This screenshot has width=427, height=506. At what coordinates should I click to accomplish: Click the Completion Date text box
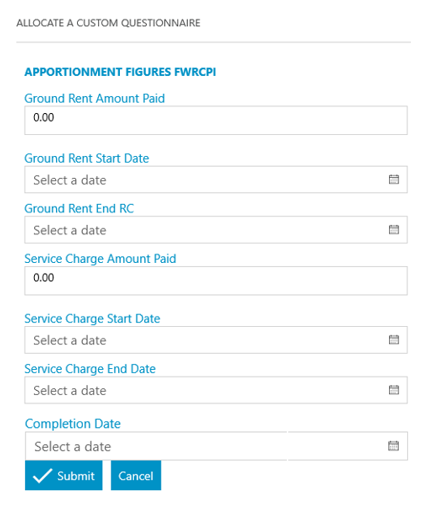(x=216, y=446)
